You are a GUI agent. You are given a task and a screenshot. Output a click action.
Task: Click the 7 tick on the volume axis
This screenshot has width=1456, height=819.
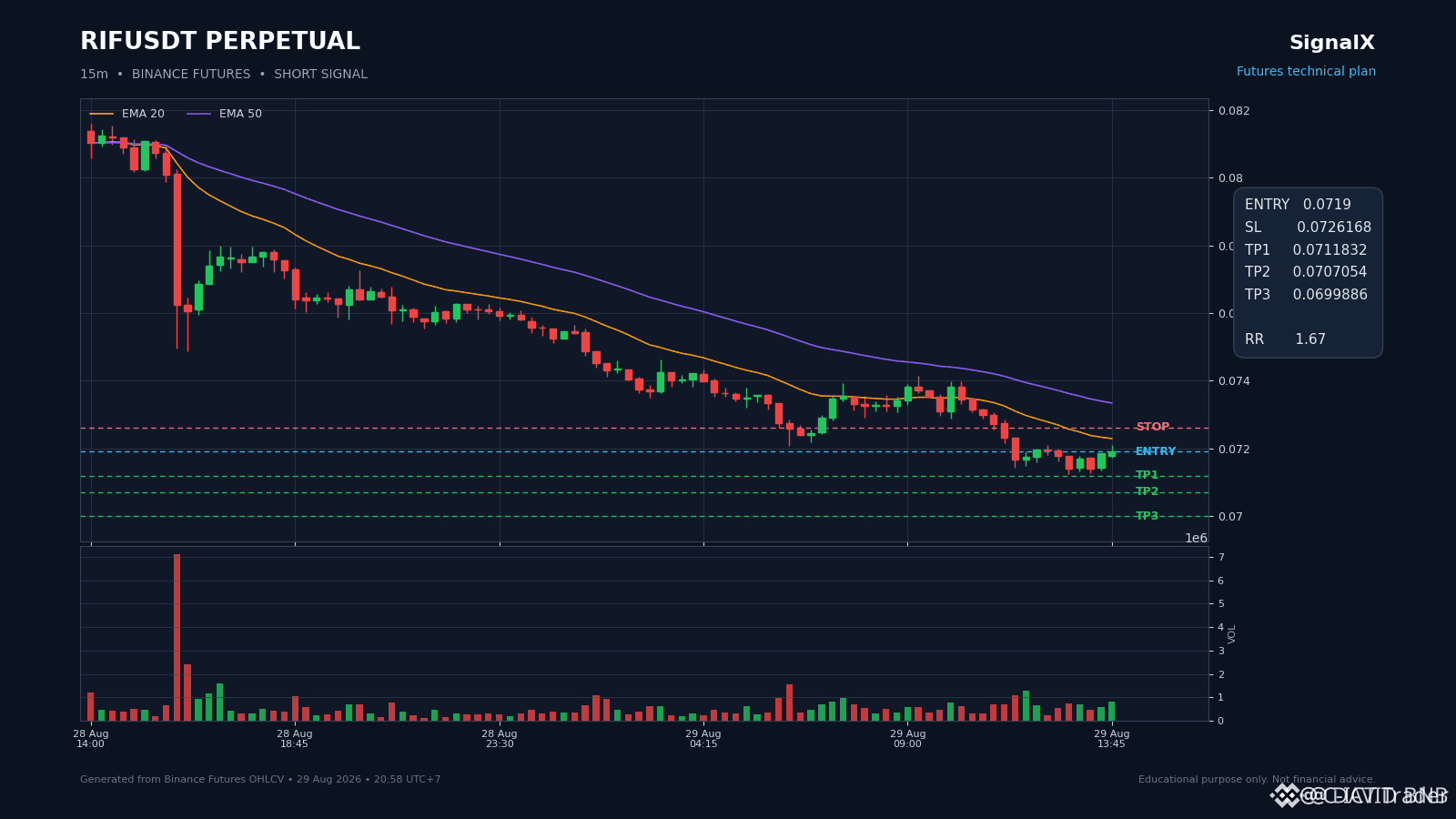point(1221,558)
